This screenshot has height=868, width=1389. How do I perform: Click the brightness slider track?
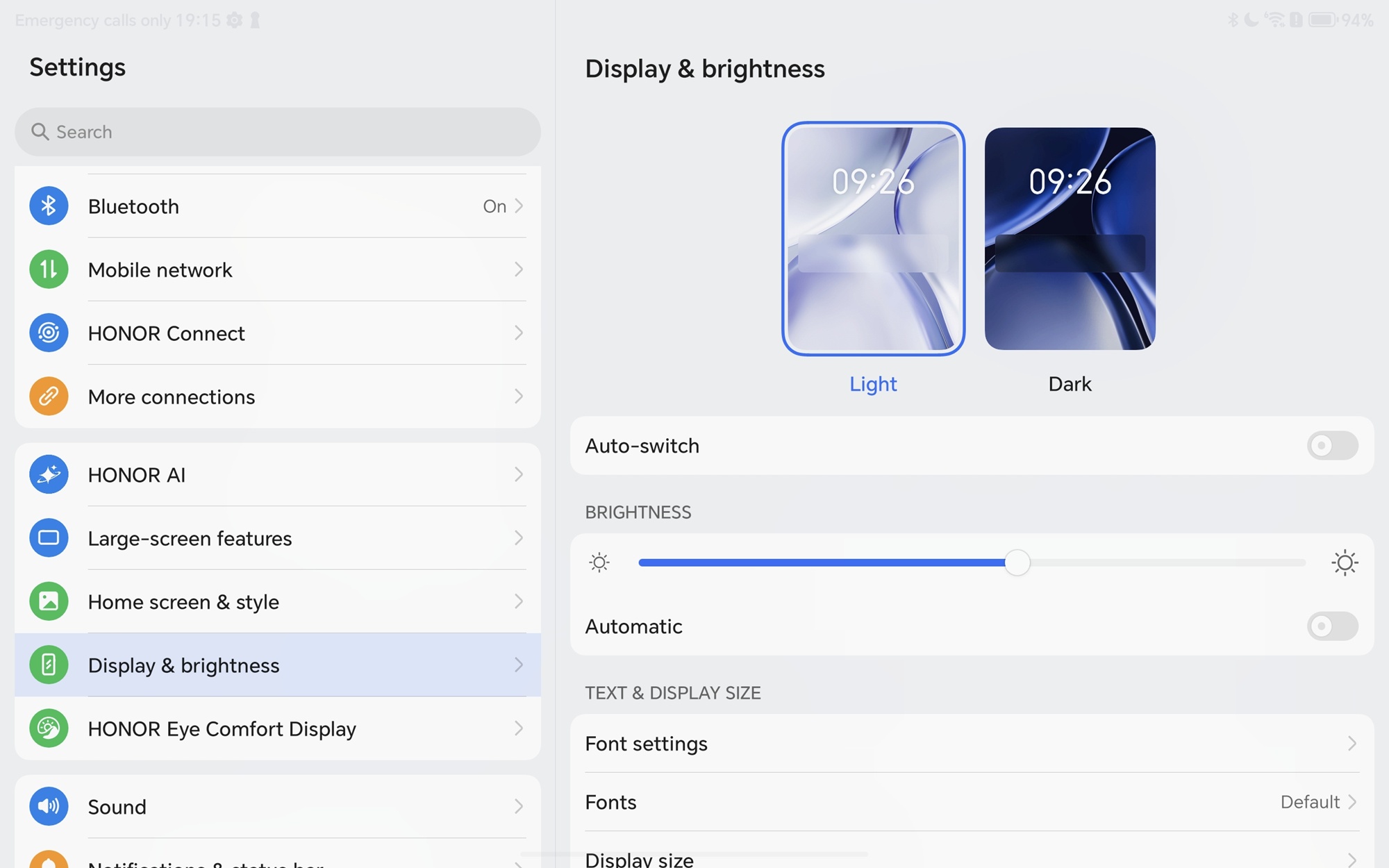coord(1160,562)
